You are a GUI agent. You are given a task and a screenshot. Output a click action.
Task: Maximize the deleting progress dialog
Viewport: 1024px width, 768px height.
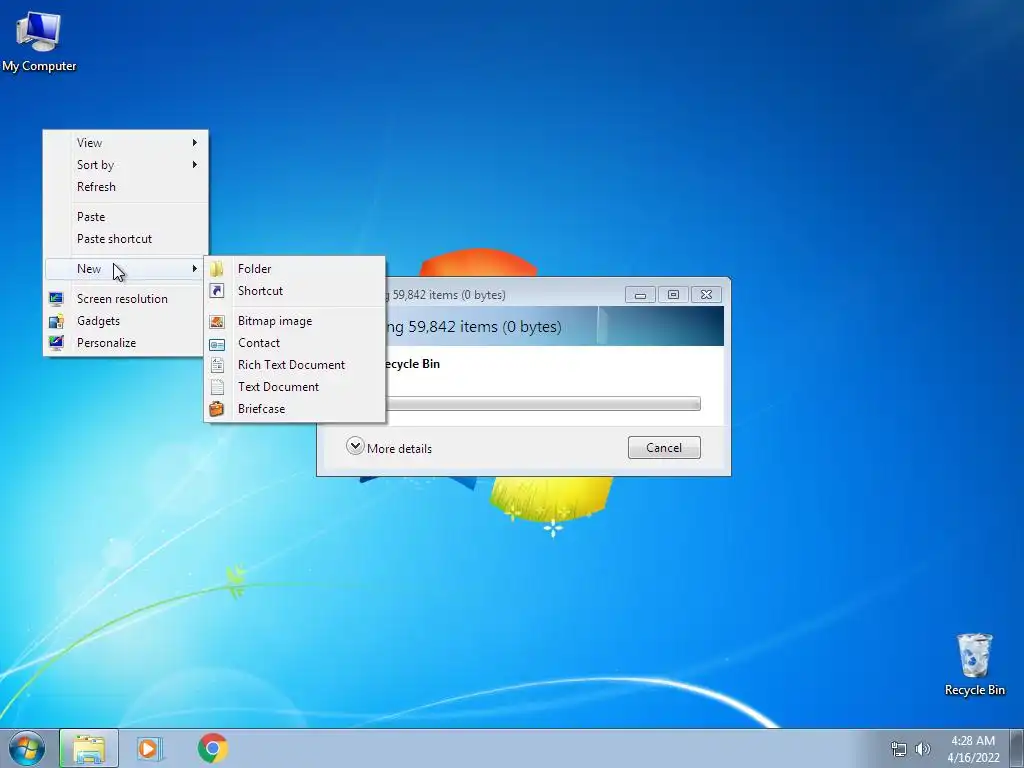pyautogui.click(x=673, y=295)
